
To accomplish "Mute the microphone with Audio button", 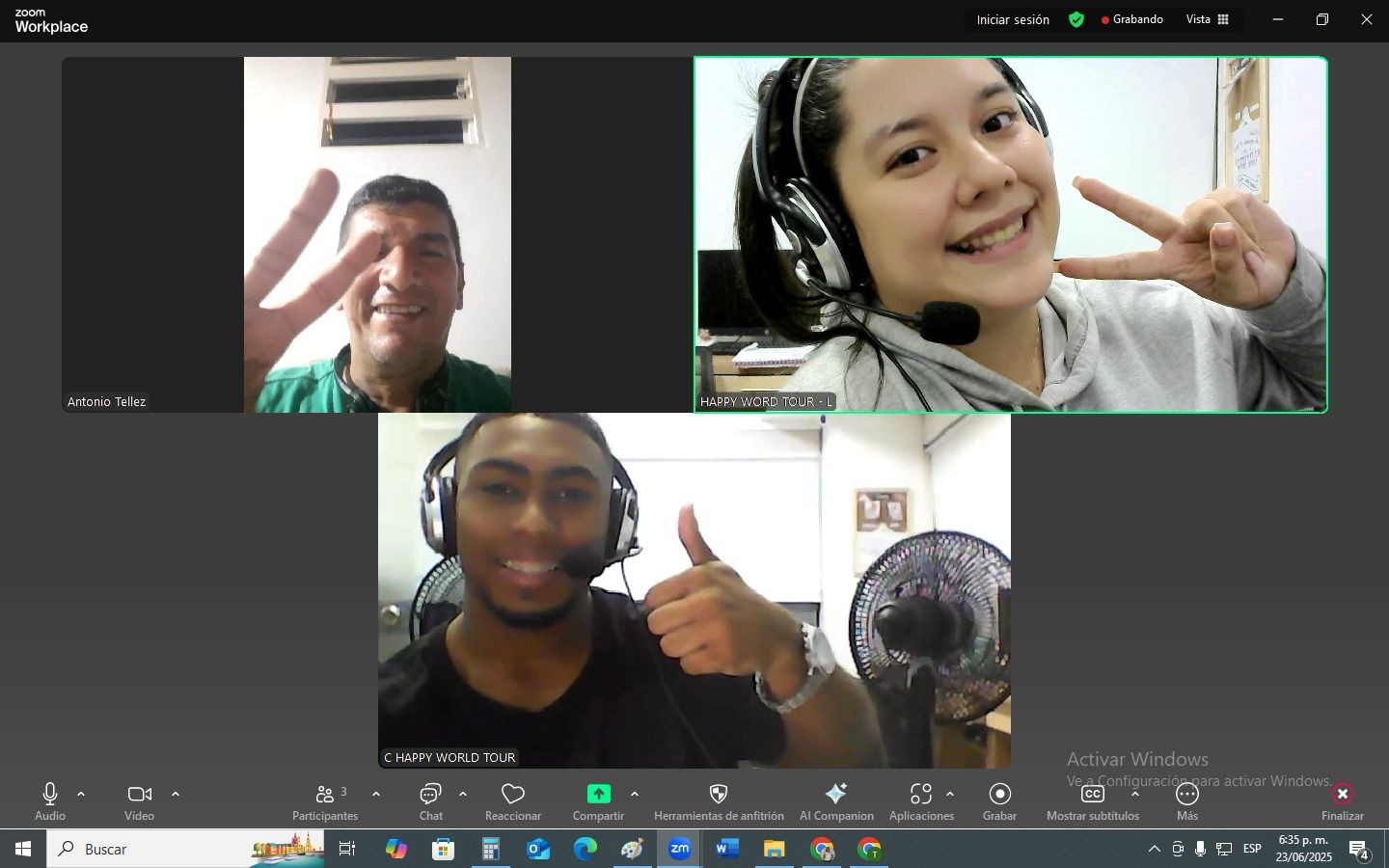I will [x=50, y=794].
